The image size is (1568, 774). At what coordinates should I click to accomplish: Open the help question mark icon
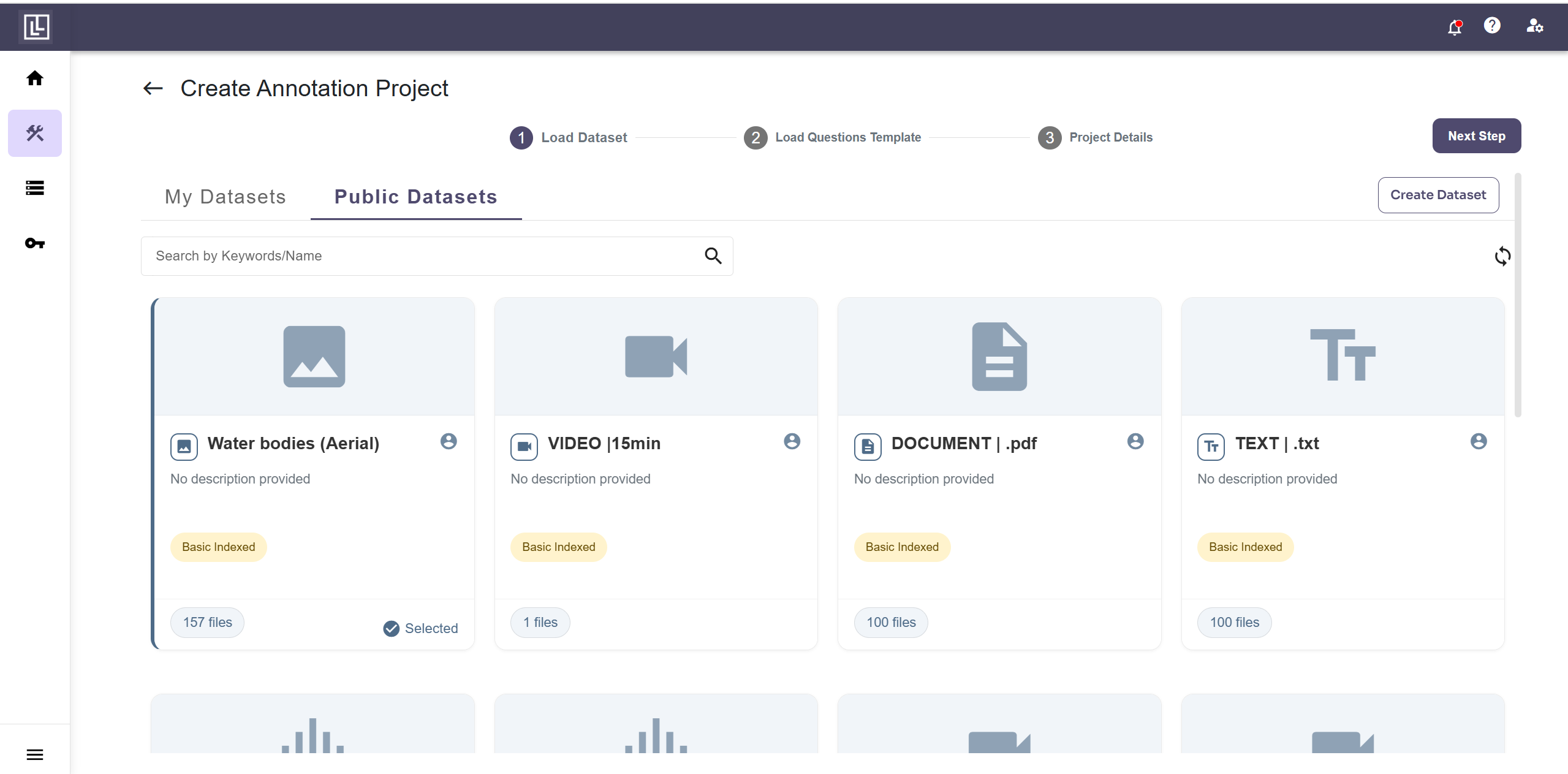[1492, 26]
